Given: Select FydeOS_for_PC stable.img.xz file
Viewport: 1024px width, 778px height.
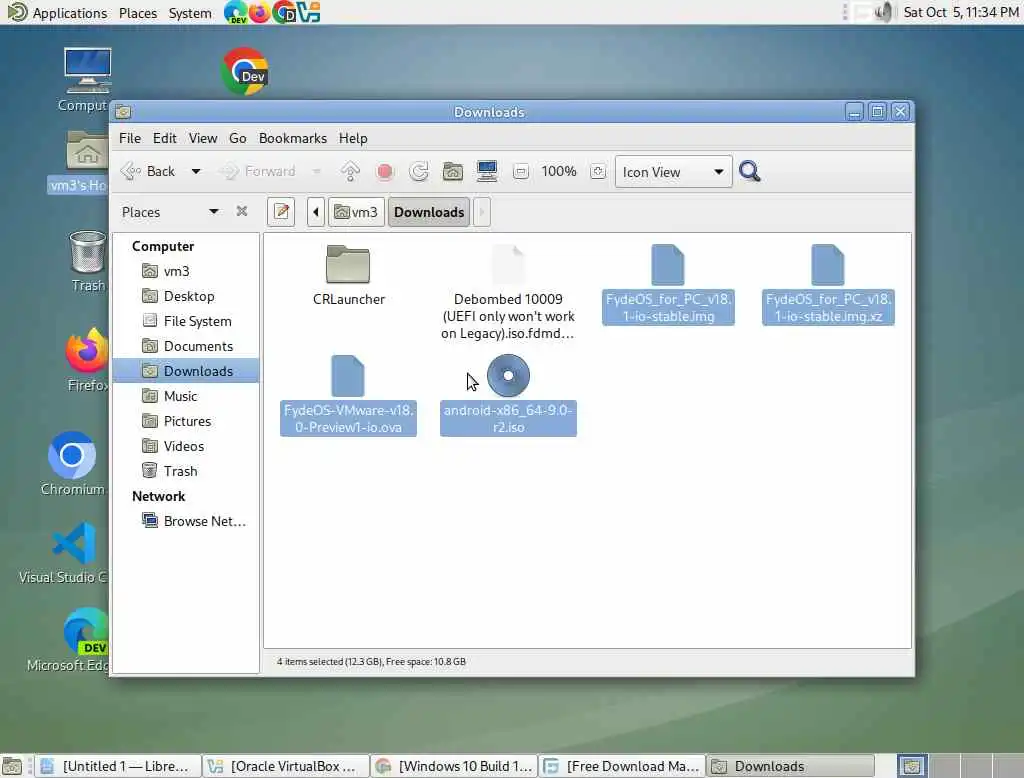Looking at the screenshot, I should [x=828, y=284].
